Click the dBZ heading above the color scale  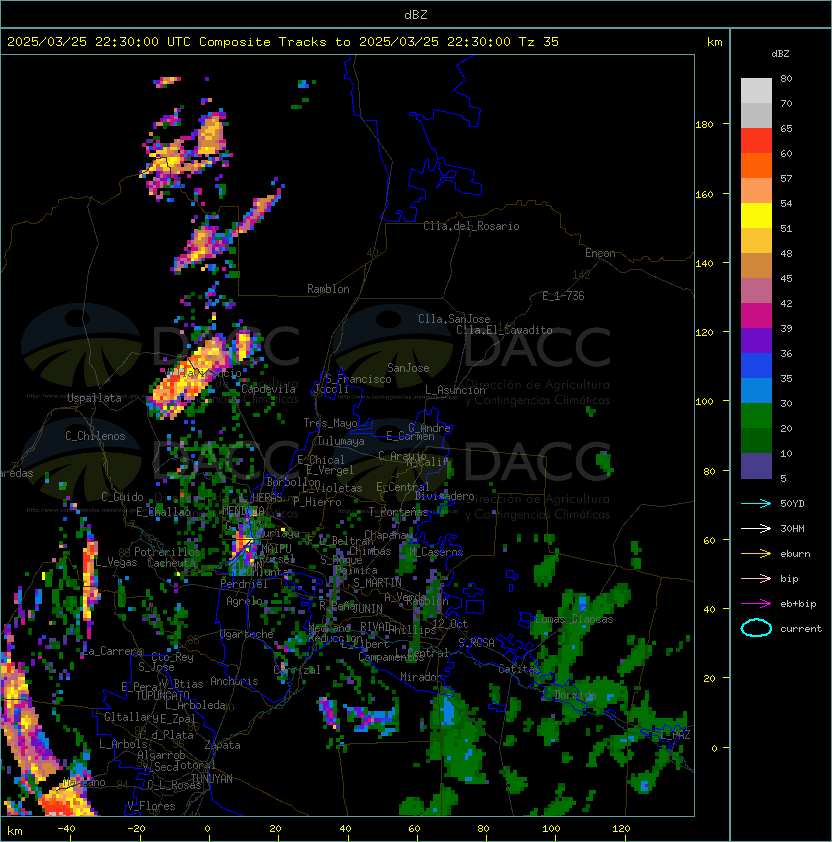click(780, 54)
